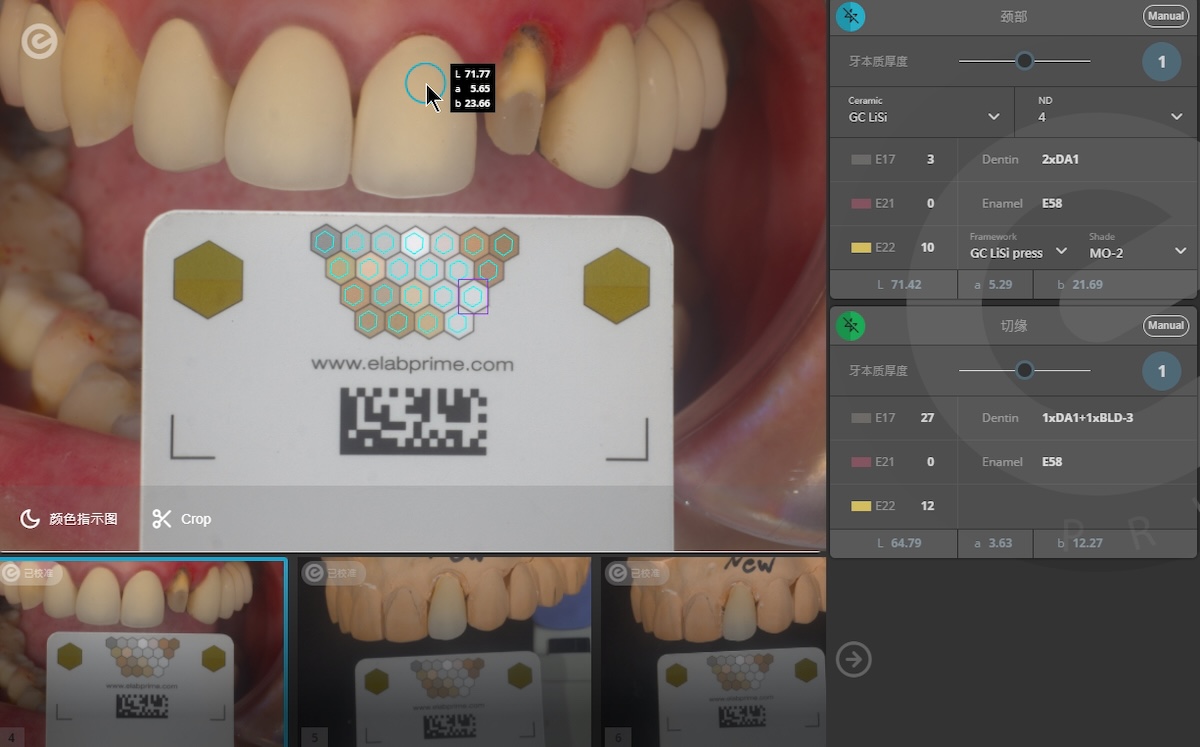Select the 切缘 panel header

click(x=1013, y=326)
